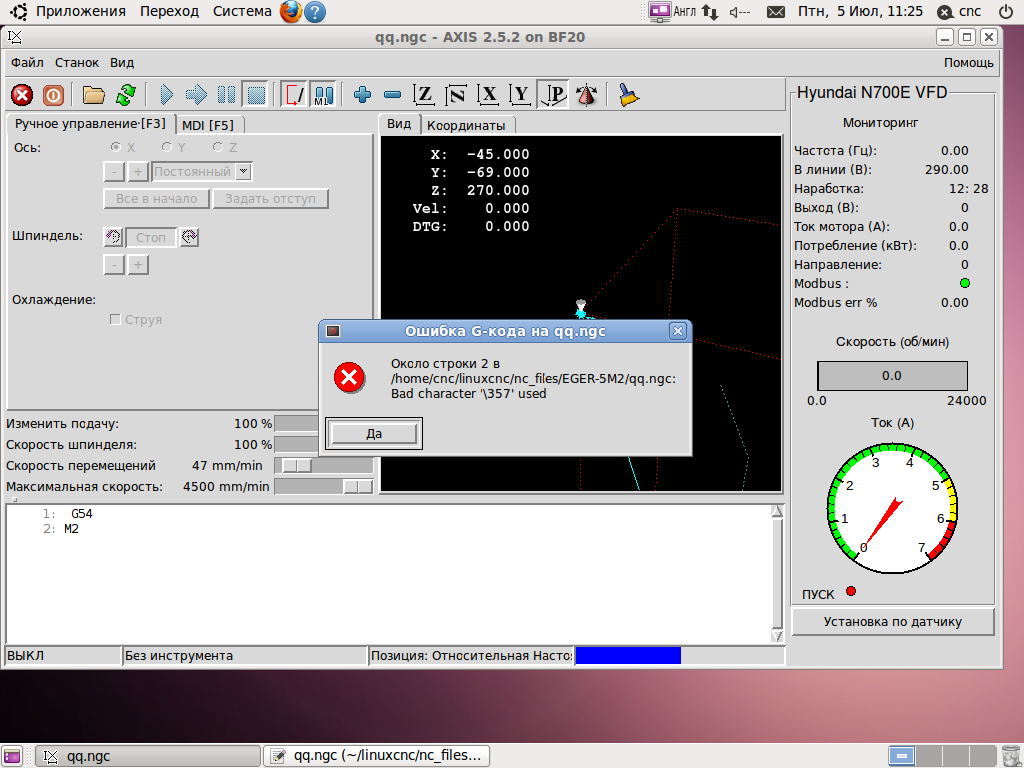Stop program execution square icon
Viewport: 1024px width, 768px height.
point(256,95)
